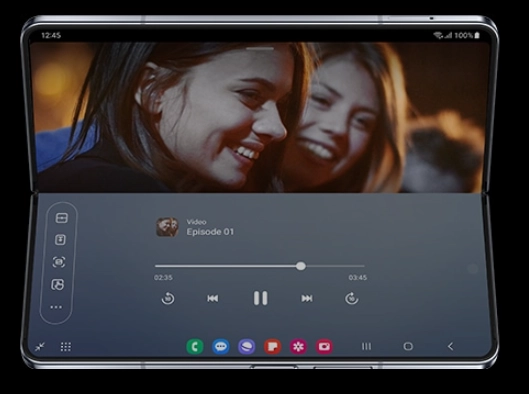Tap the Episode 01 video thumbnail

(x=167, y=227)
